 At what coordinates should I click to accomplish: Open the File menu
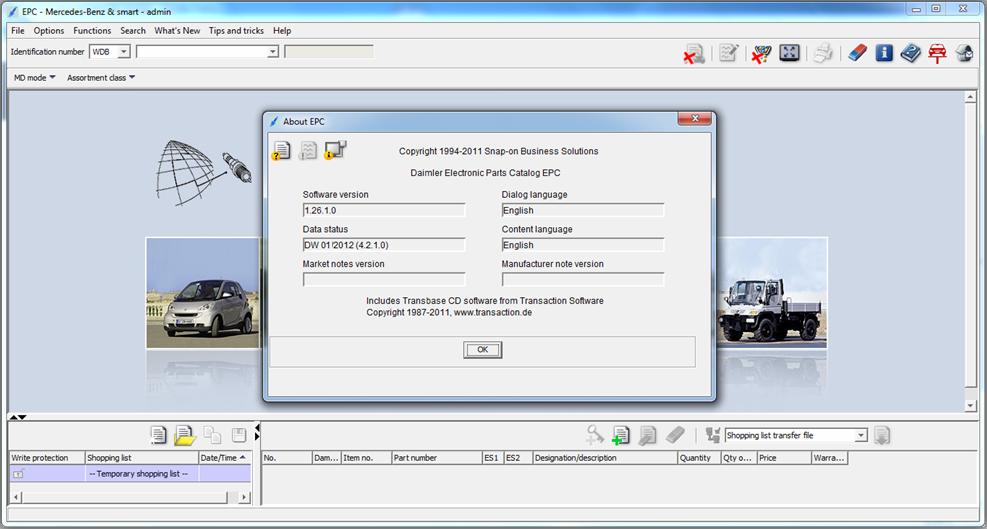18,30
